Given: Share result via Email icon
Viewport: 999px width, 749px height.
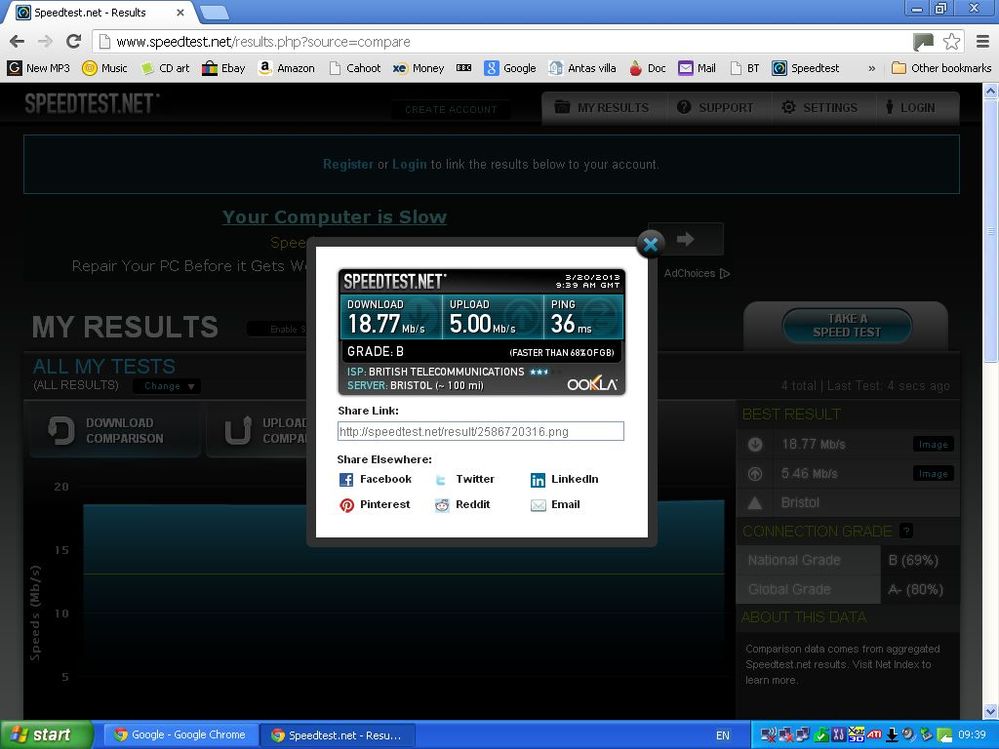Looking at the screenshot, I should click(538, 505).
